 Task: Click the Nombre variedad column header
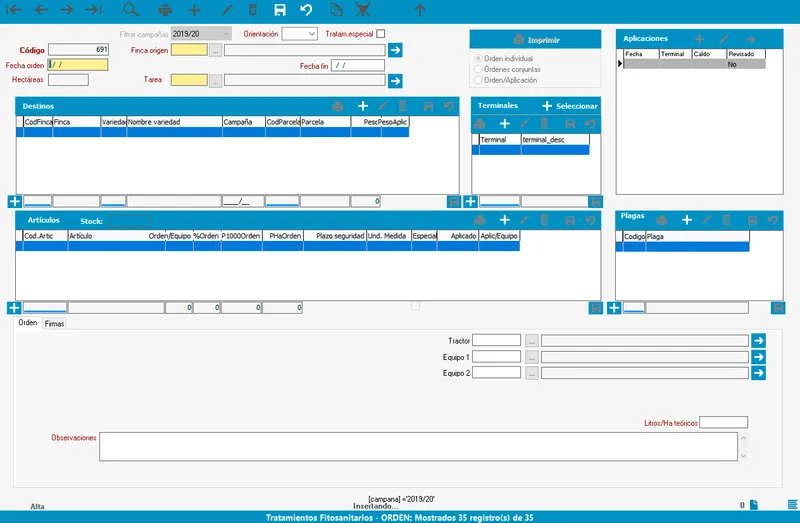[x=174, y=122]
